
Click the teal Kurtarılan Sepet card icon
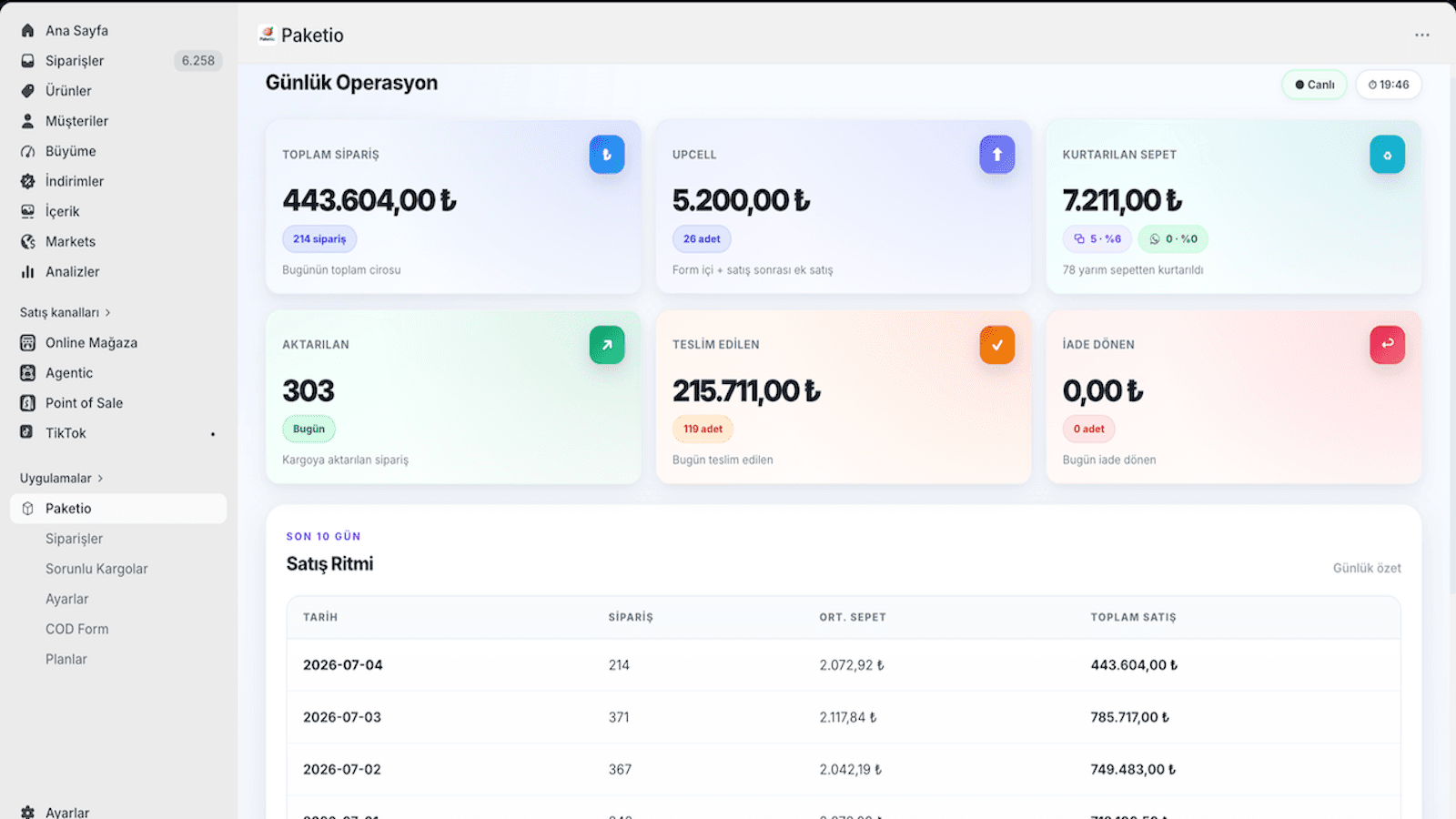coord(1388,155)
